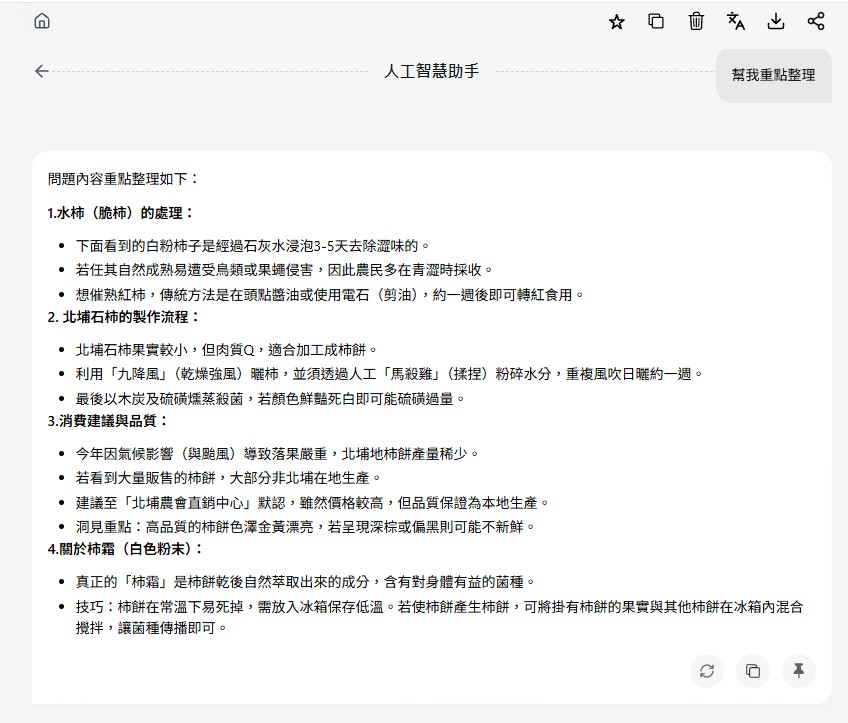The height and width of the screenshot is (723, 848).
Task: Click the share icon
Action: click(x=816, y=21)
